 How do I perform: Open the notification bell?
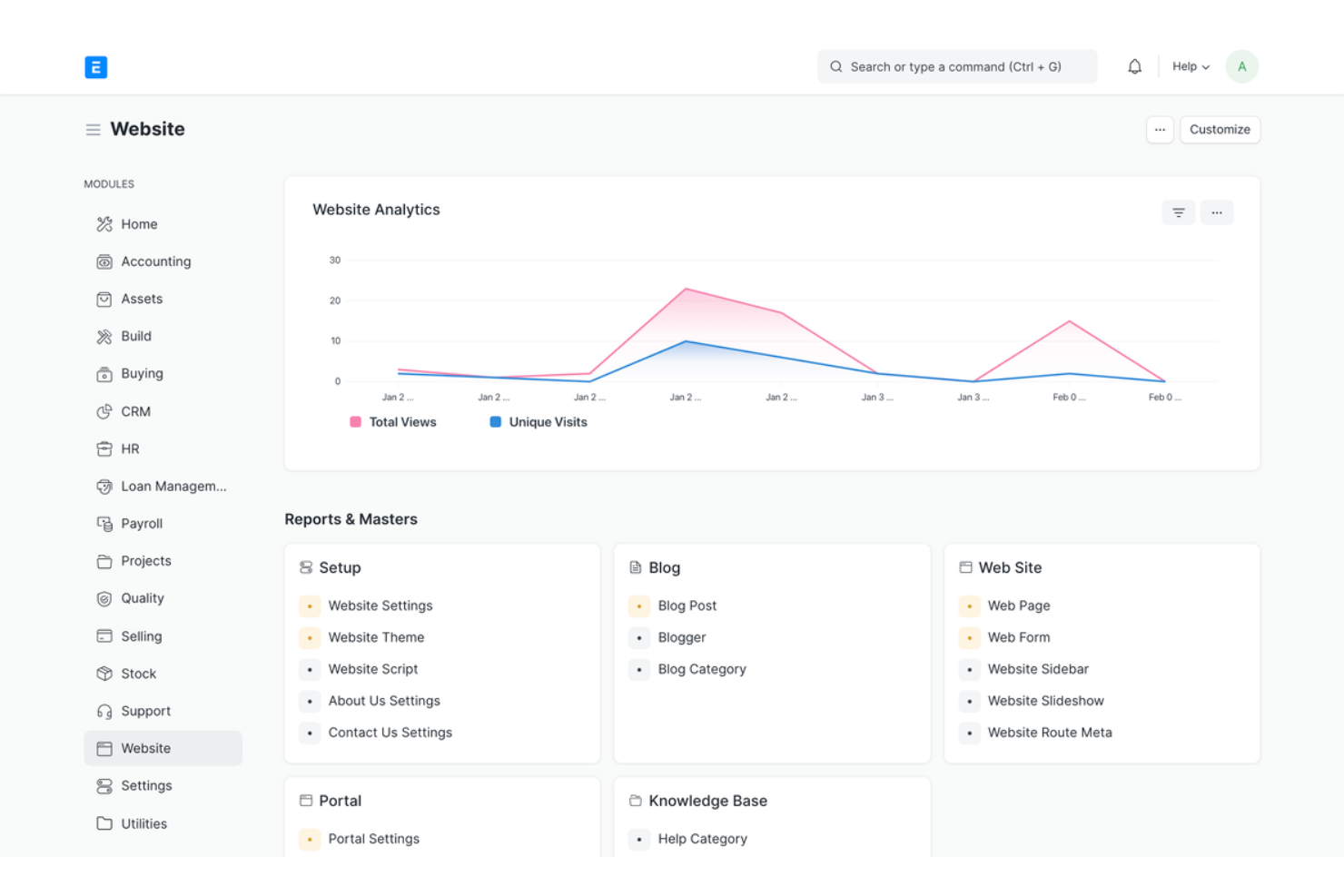coord(1134,65)
